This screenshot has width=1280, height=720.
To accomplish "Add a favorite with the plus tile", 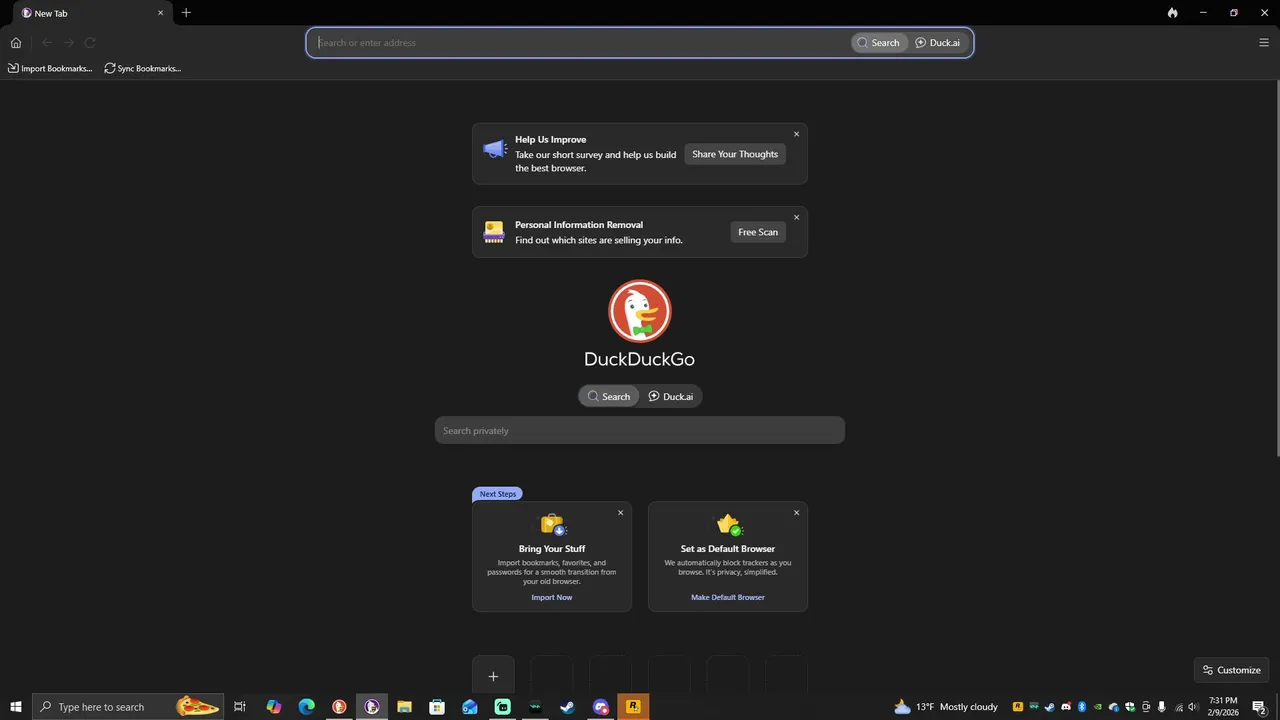I will tap(493, 676).
